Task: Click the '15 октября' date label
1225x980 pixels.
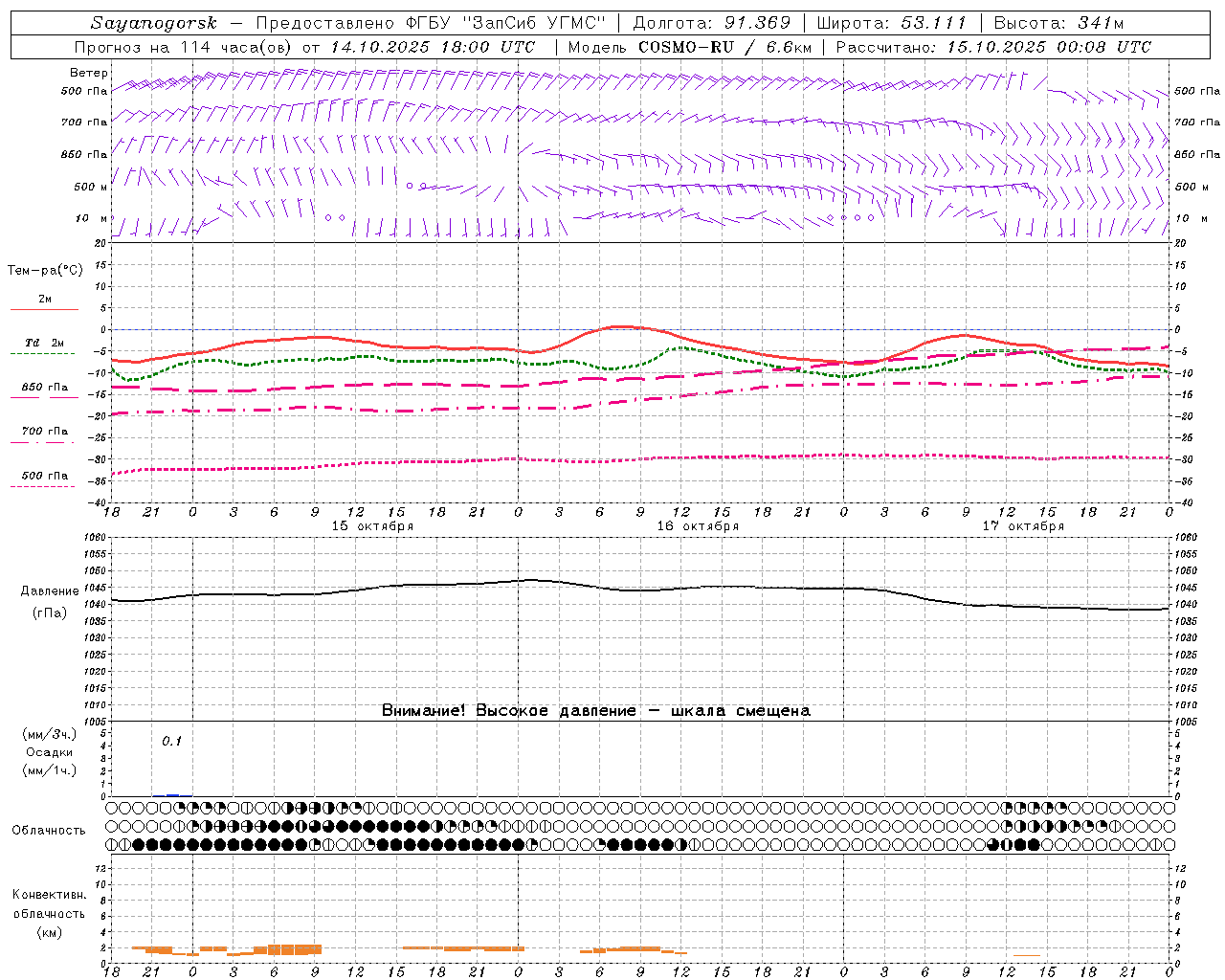Action: point(372,526)
